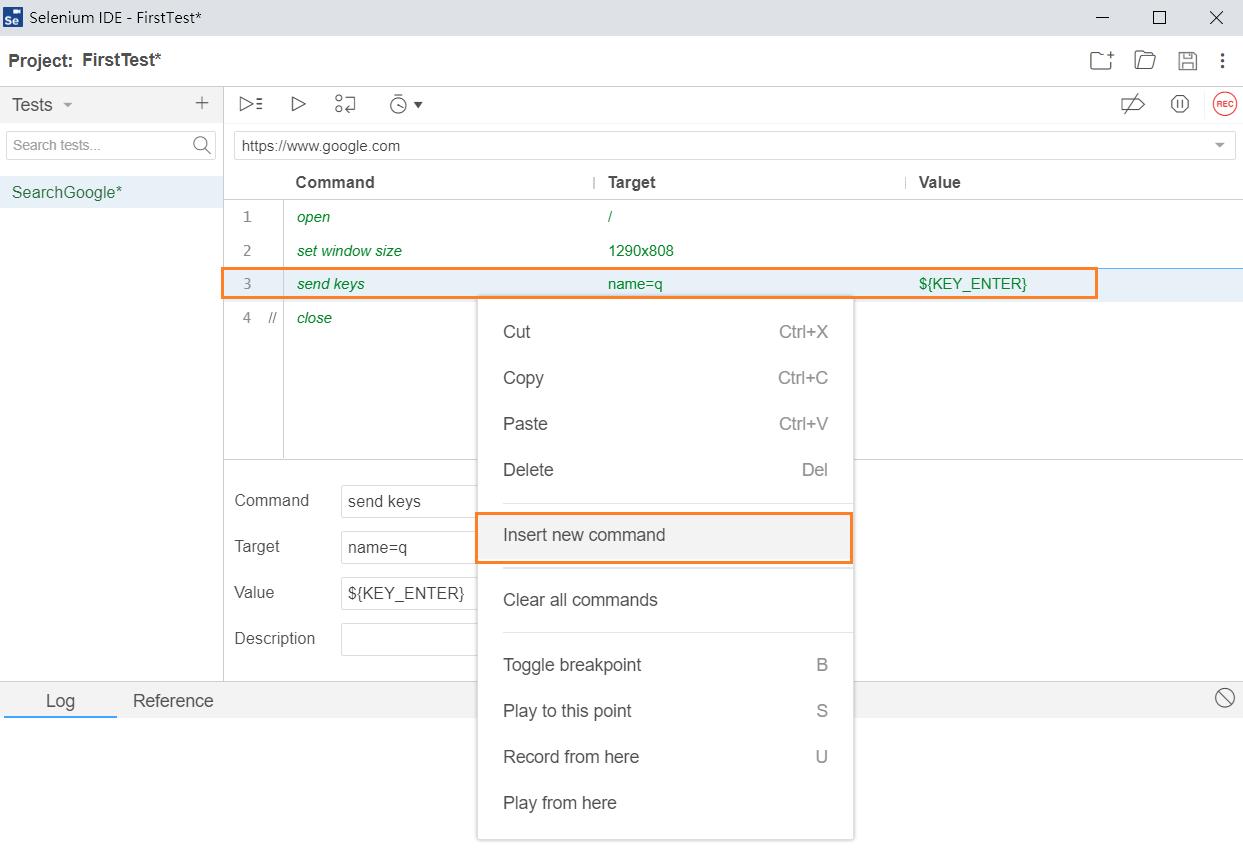Click the Value column header
The width and height of the screenshot is (1243, 855).
pos(939,182)
